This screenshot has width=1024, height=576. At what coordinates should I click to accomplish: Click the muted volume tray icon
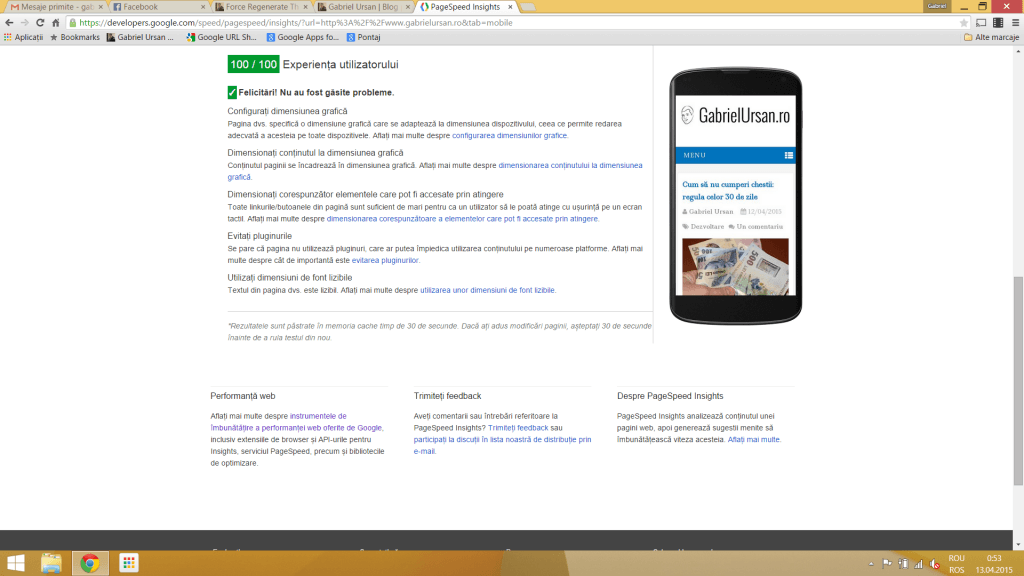pos(935,564)
